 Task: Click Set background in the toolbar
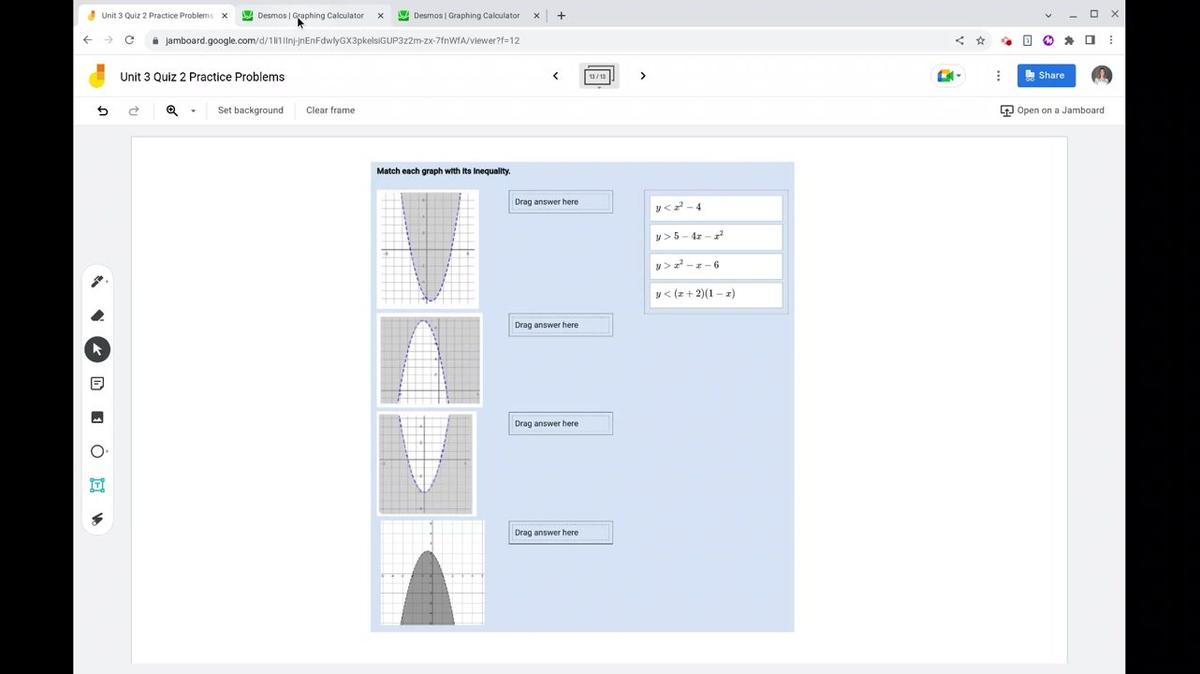tap(250, 110)
